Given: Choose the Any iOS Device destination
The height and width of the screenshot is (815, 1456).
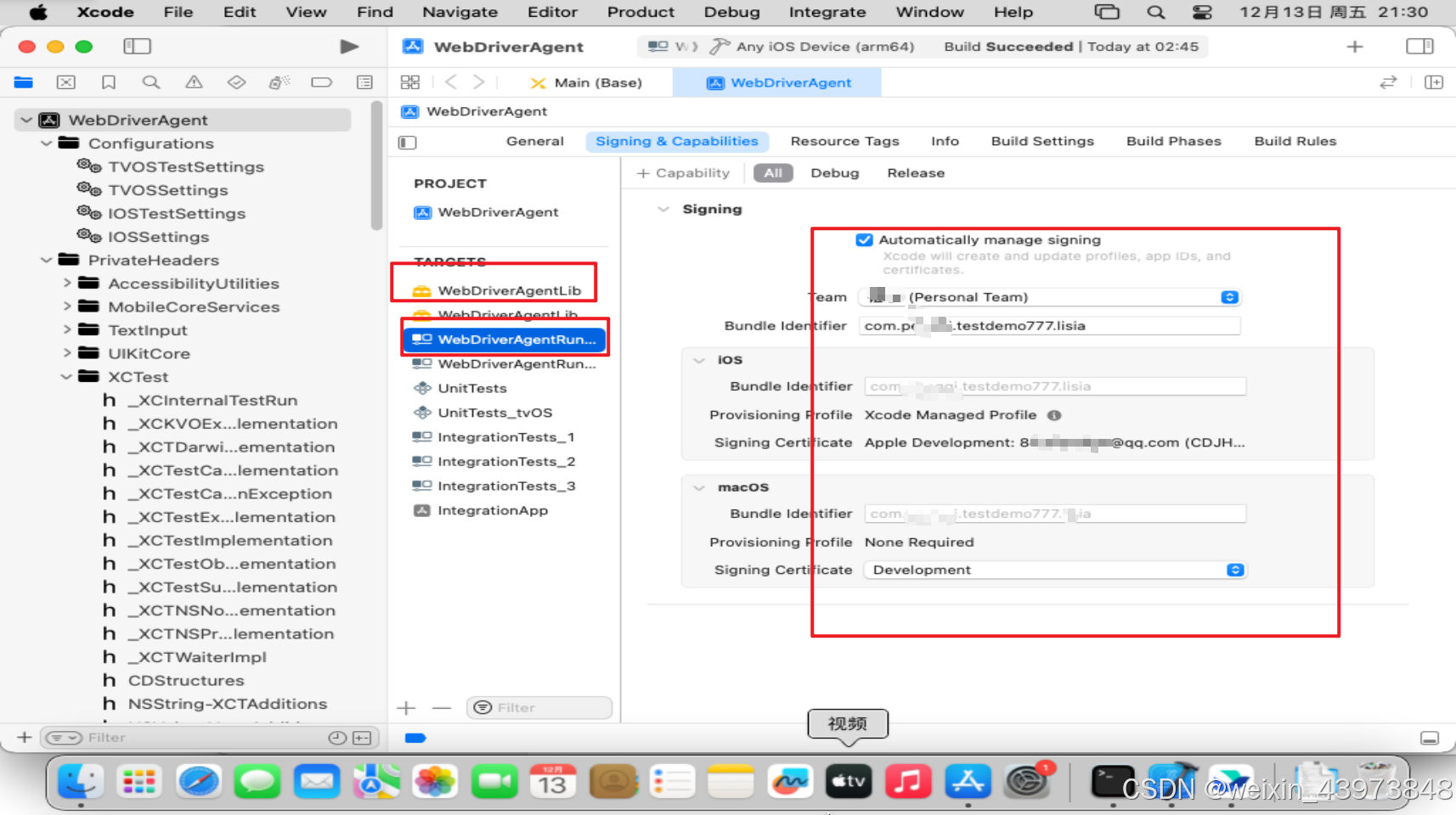Looking at the screenshot, I should coord(826,47).
